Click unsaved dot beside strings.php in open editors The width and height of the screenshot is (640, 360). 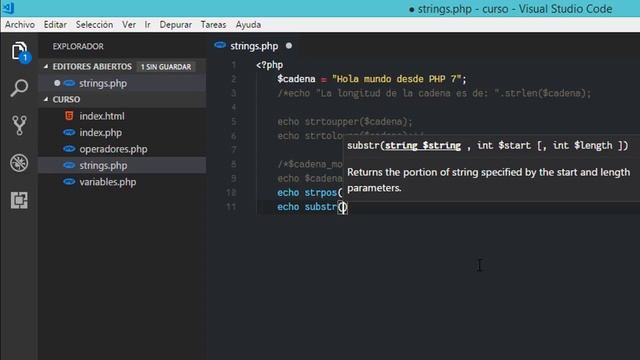point(57,83)
